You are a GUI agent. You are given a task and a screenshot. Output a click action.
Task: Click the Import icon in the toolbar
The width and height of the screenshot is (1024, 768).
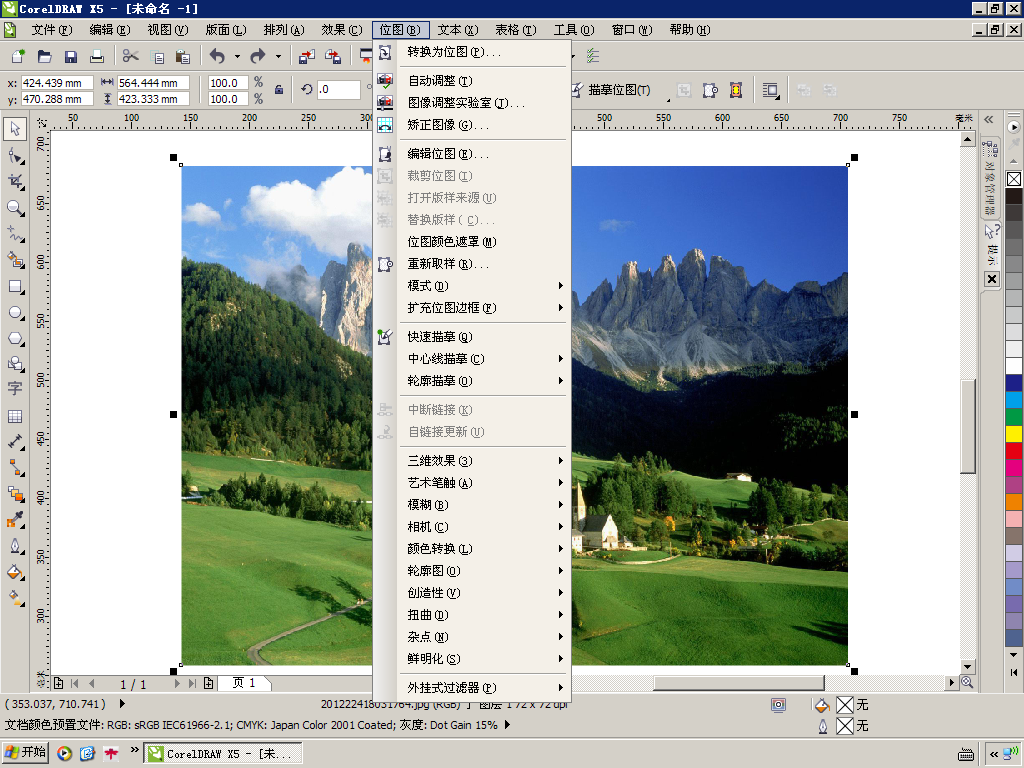(x=306, y=56)
